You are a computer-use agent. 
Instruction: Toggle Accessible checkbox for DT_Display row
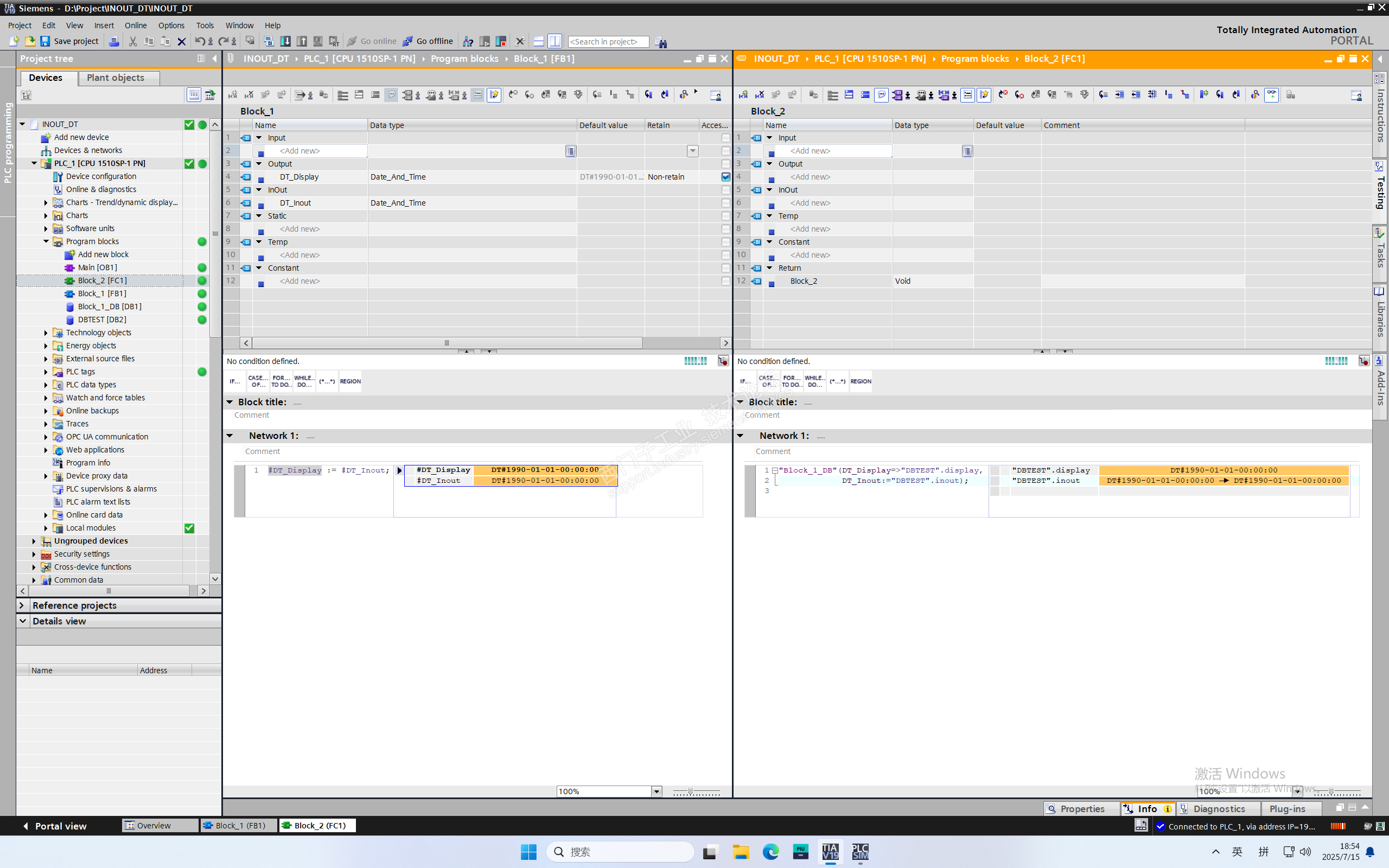coord(725,177)
